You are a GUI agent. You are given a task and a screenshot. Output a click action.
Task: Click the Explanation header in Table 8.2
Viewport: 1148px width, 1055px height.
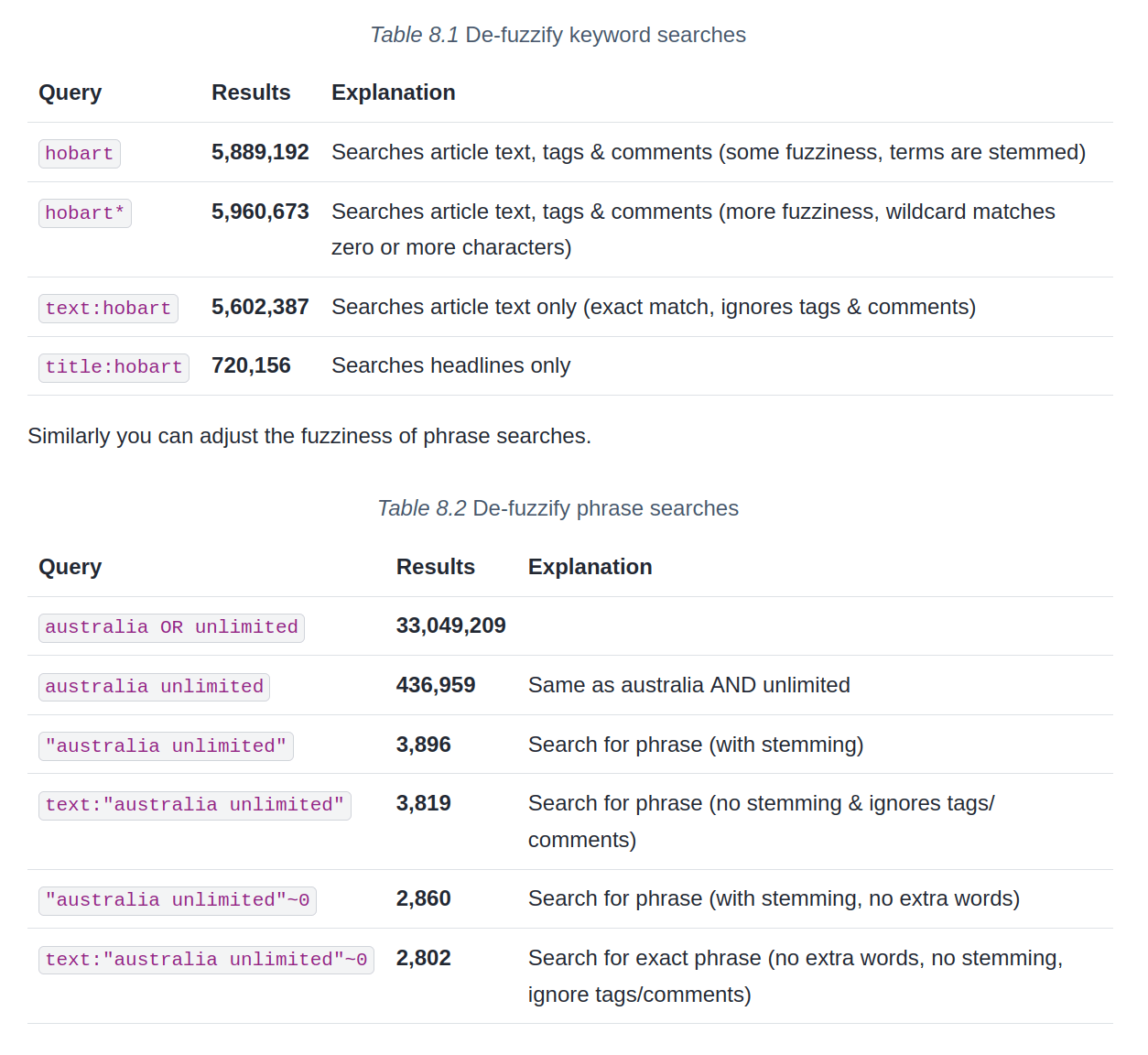point(590,567)
